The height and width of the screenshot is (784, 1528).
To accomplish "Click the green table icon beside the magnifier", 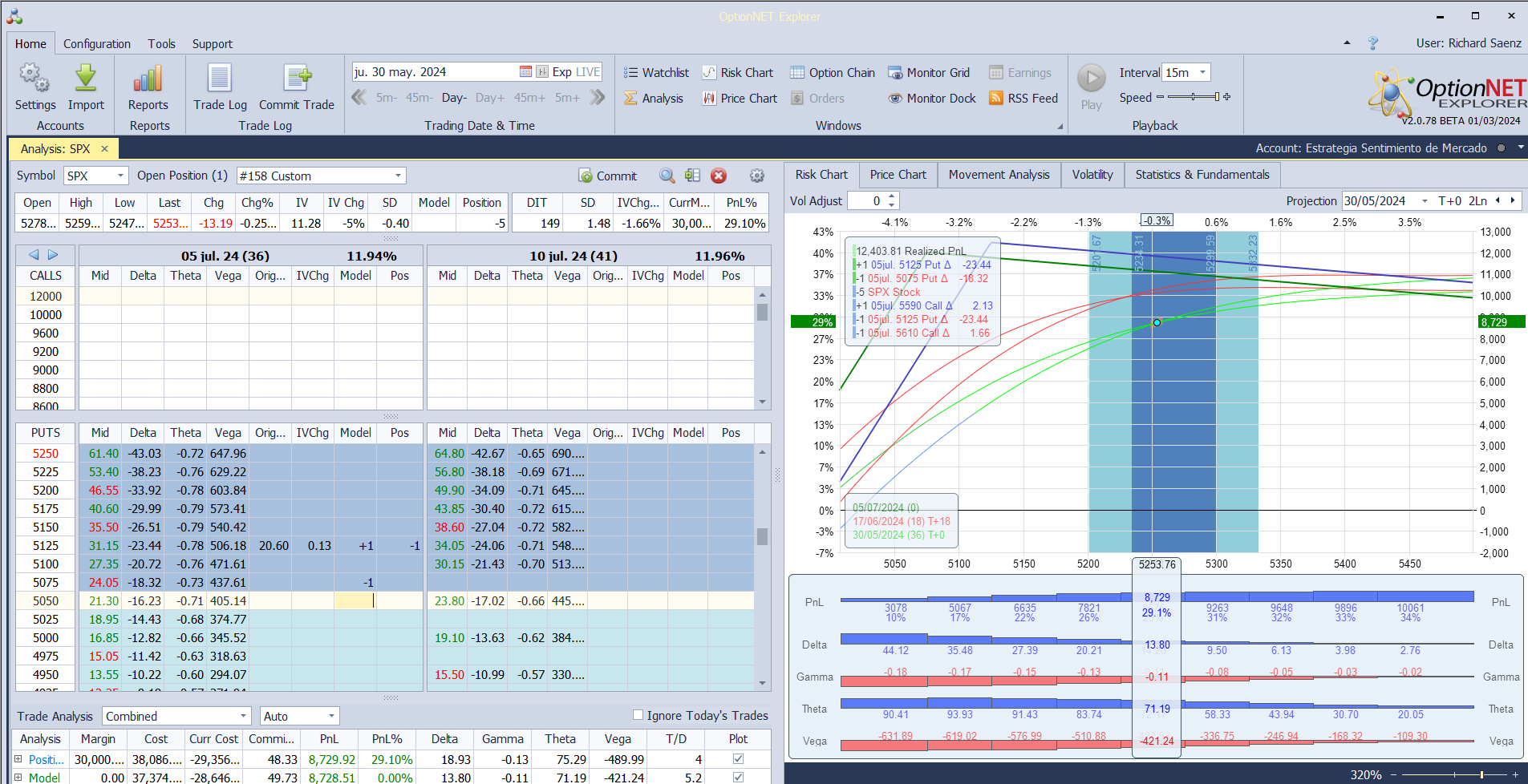I will (692, 176).
